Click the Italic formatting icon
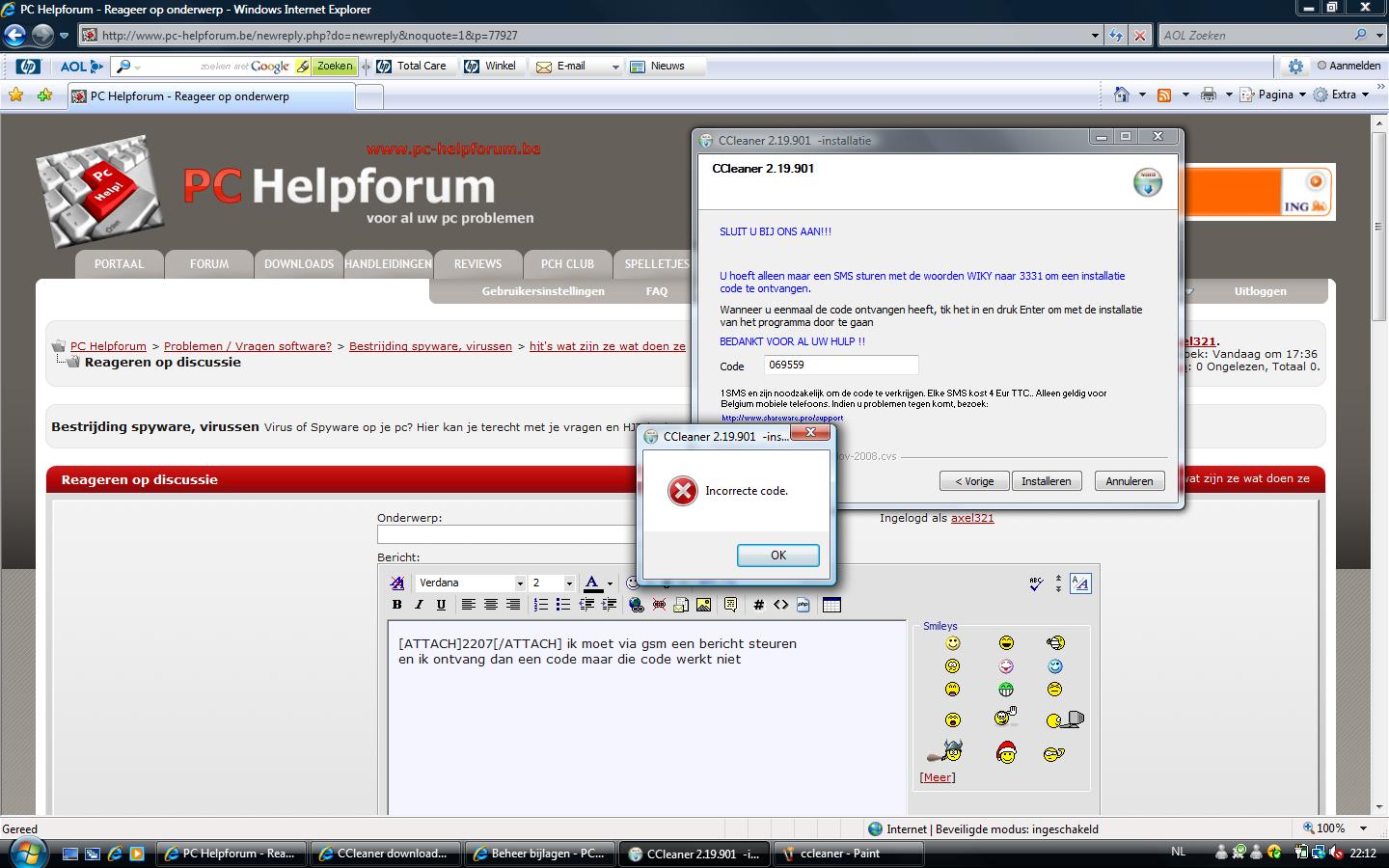This screenshot has height=868, width=1389. [x=419, y=605]
